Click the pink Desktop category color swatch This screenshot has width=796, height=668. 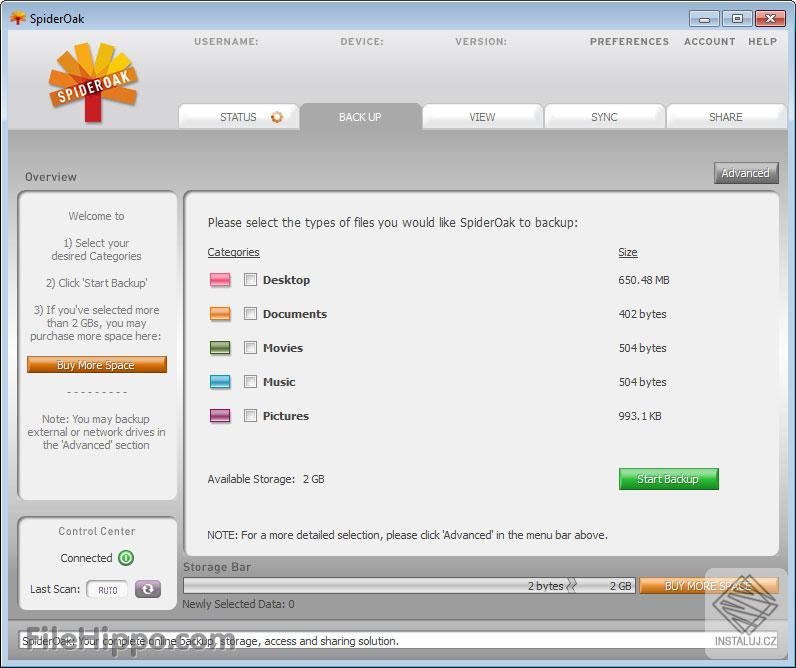click(220, 280)
